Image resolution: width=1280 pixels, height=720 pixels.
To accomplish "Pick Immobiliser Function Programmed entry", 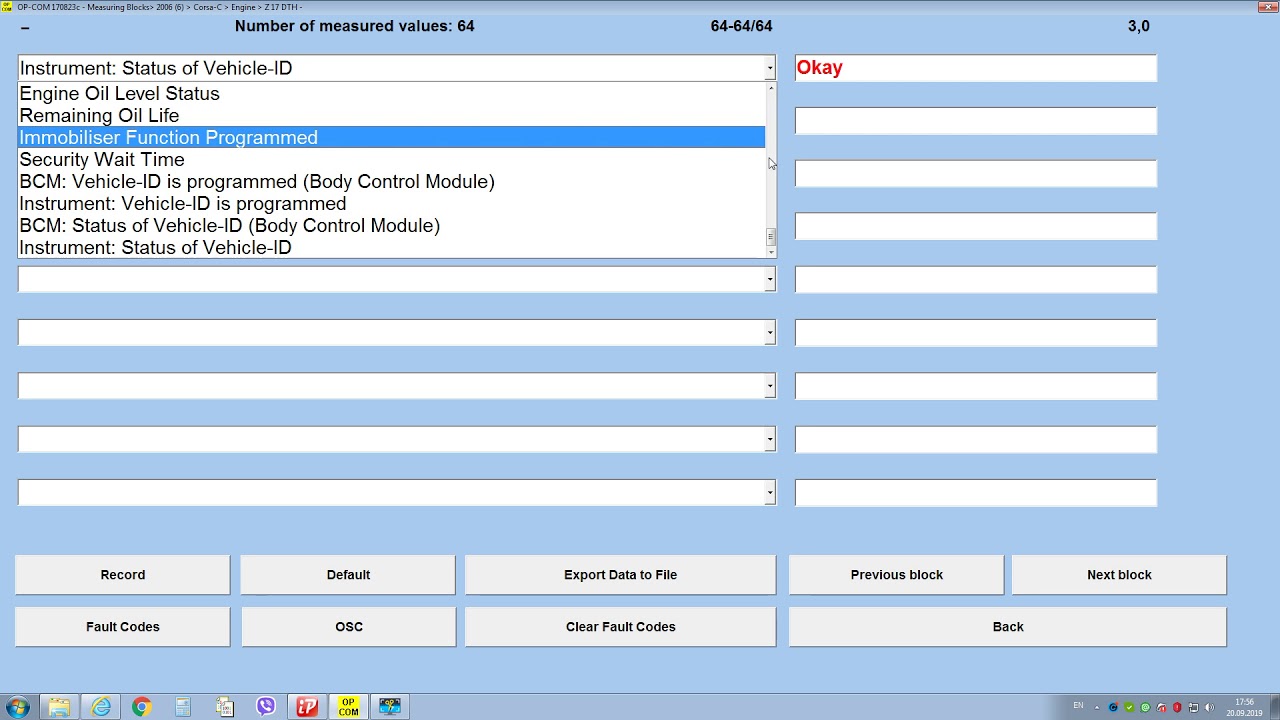I will coord(392,138).
